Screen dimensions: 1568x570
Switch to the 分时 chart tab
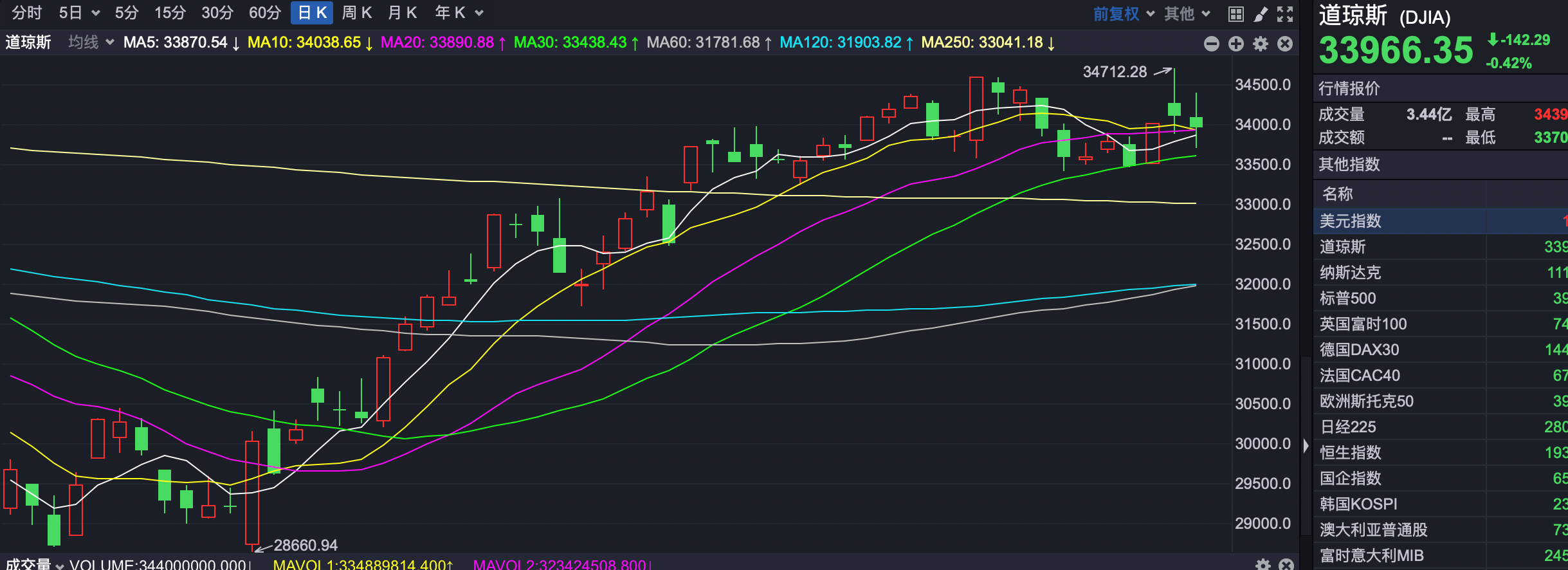[27, 13]
